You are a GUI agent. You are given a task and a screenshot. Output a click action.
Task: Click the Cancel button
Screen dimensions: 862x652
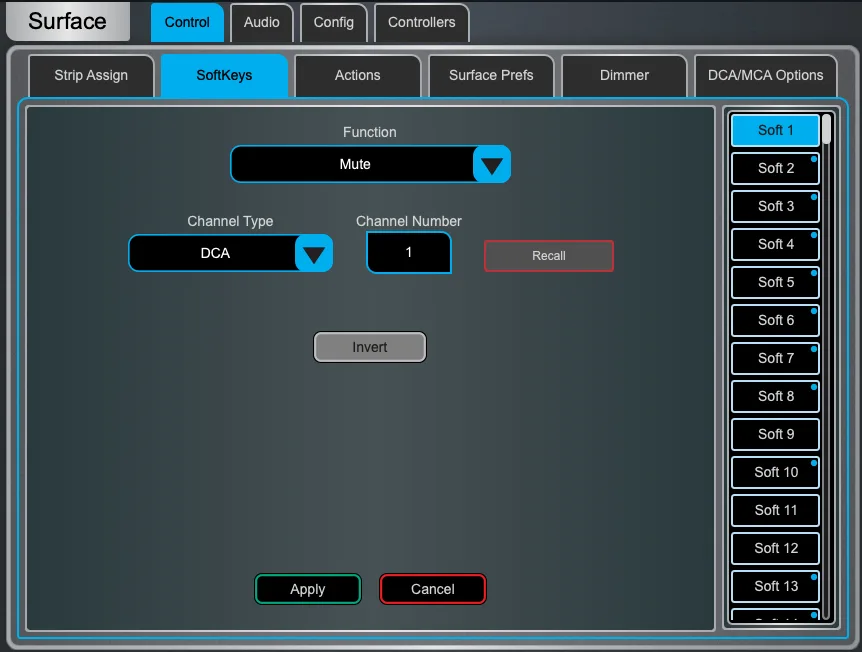433,589
